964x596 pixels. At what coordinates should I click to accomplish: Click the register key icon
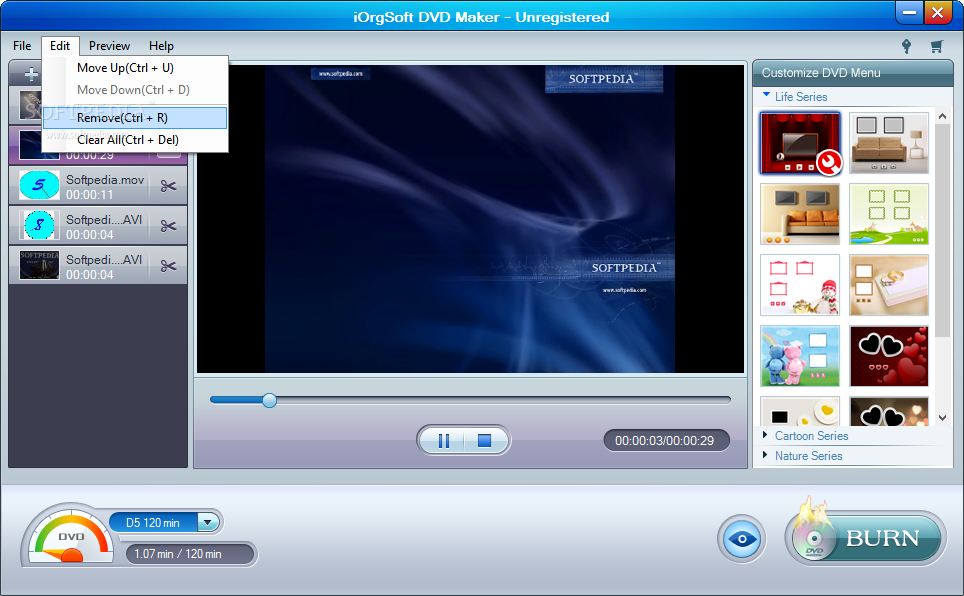point(906,46)
